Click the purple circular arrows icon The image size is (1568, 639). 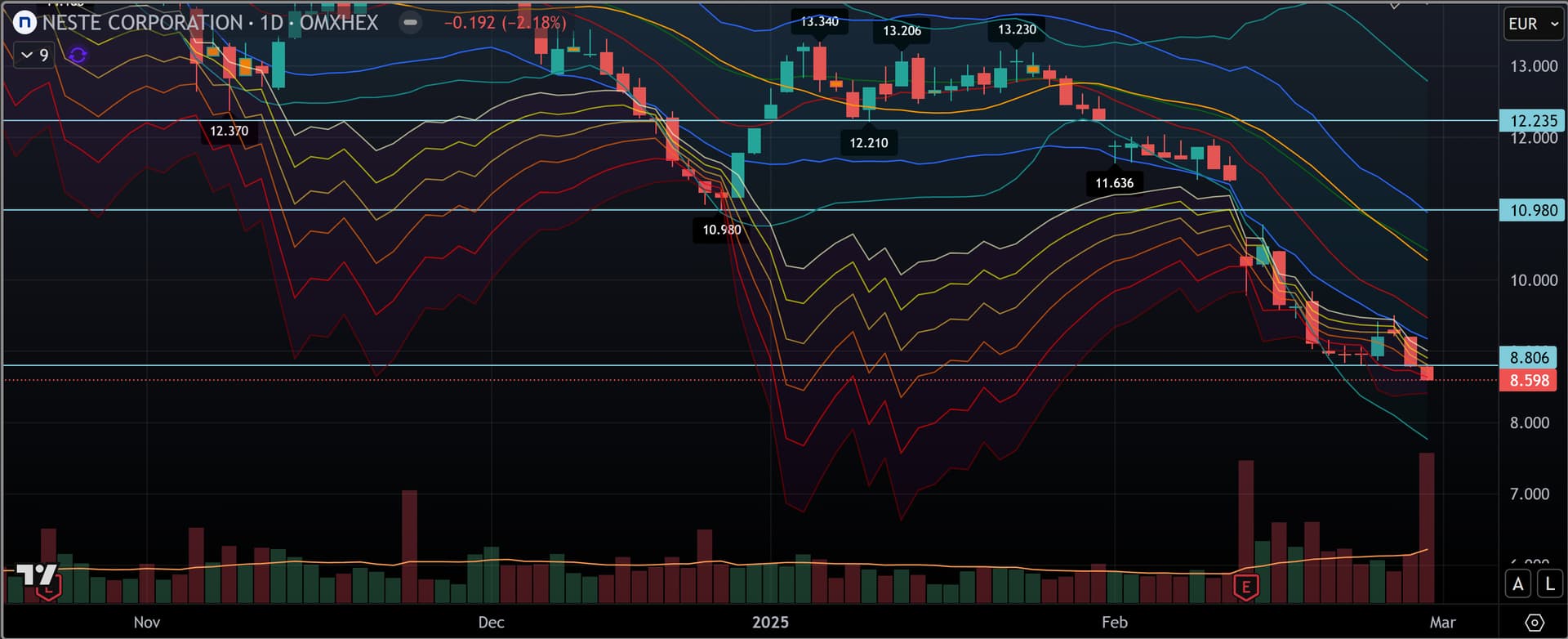tap(78, 56)
